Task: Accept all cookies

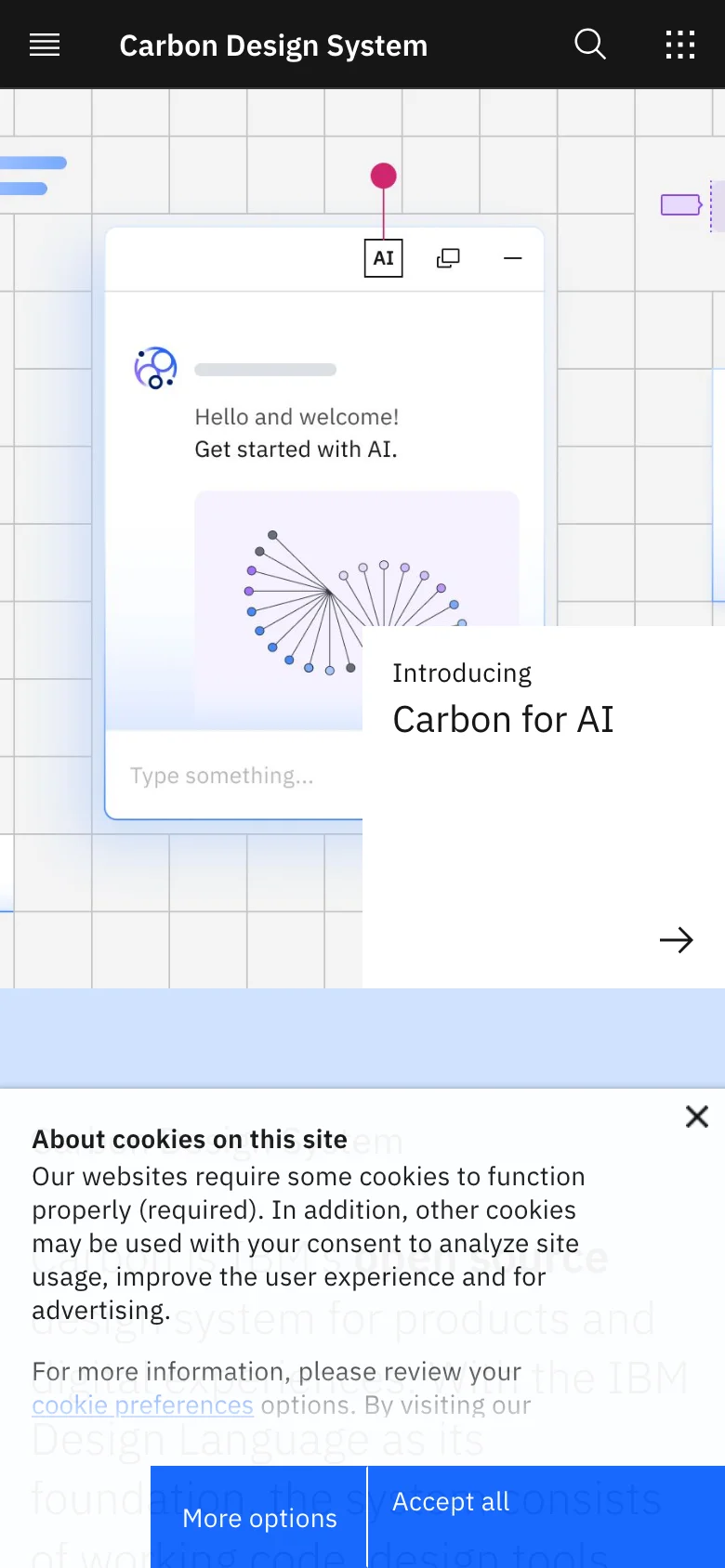Action: [450, 1501]
